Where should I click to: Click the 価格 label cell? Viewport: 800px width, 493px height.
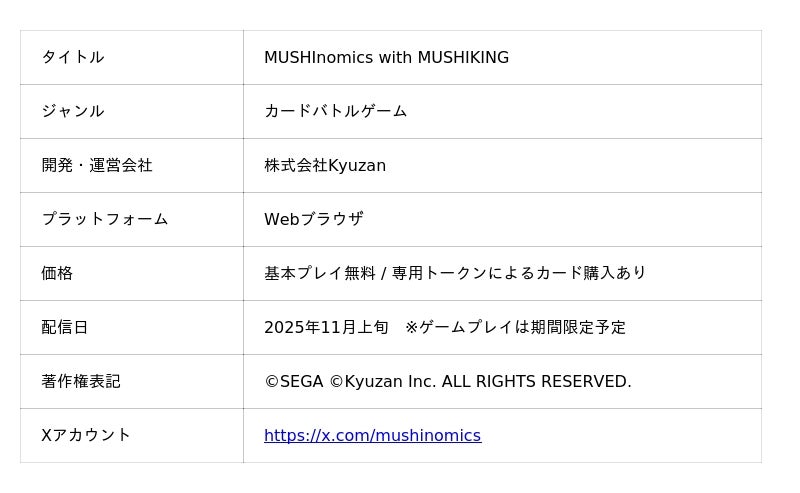pos(57,274)
